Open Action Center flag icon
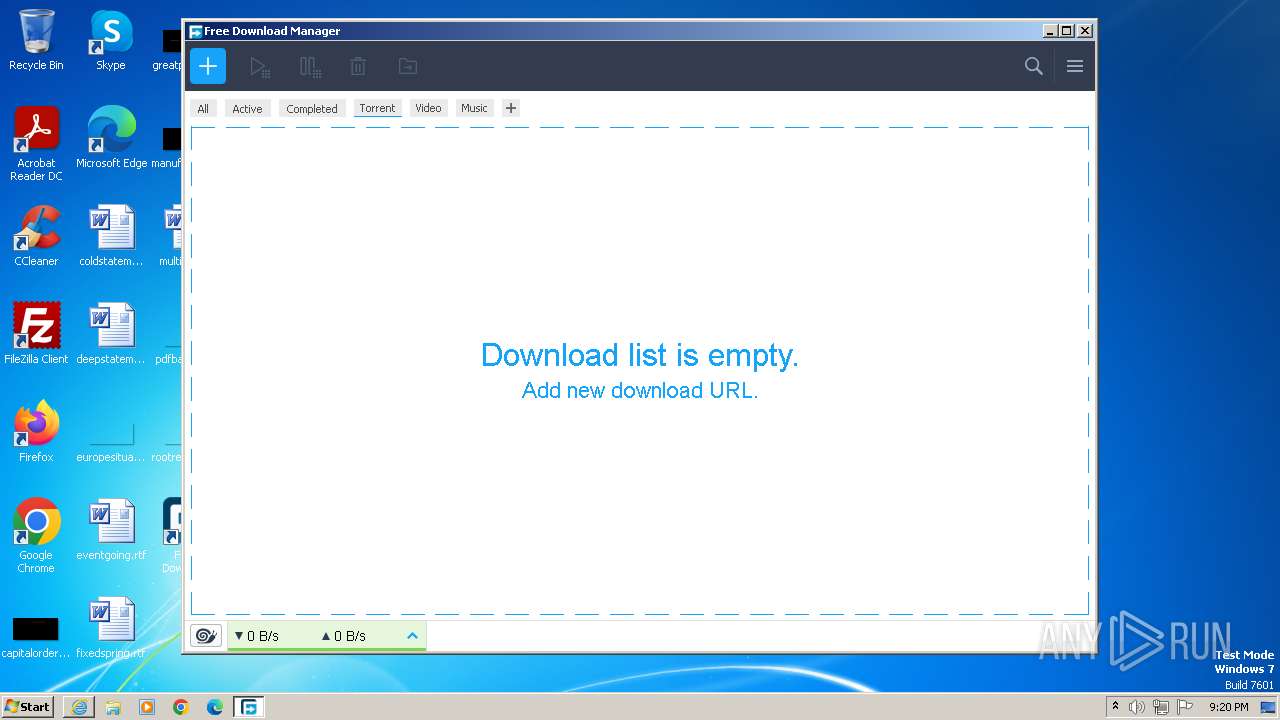Screen dimensions: 1280x720 1185,707
